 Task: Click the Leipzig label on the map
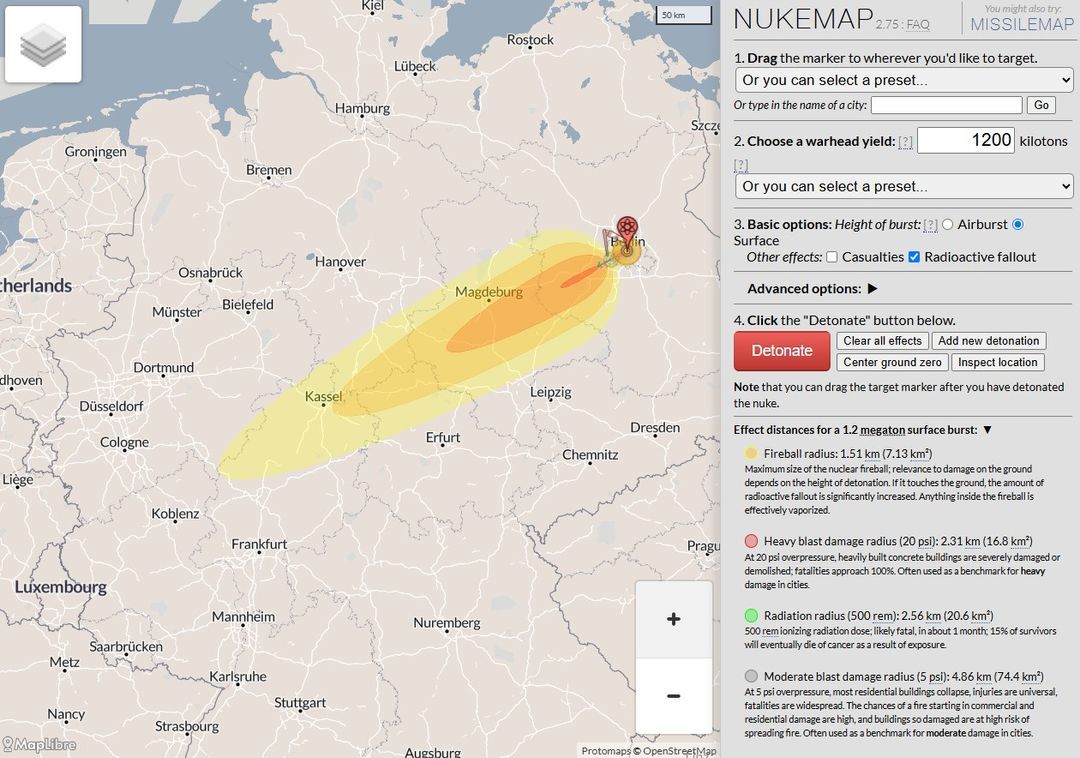click(x=550, y=392)
